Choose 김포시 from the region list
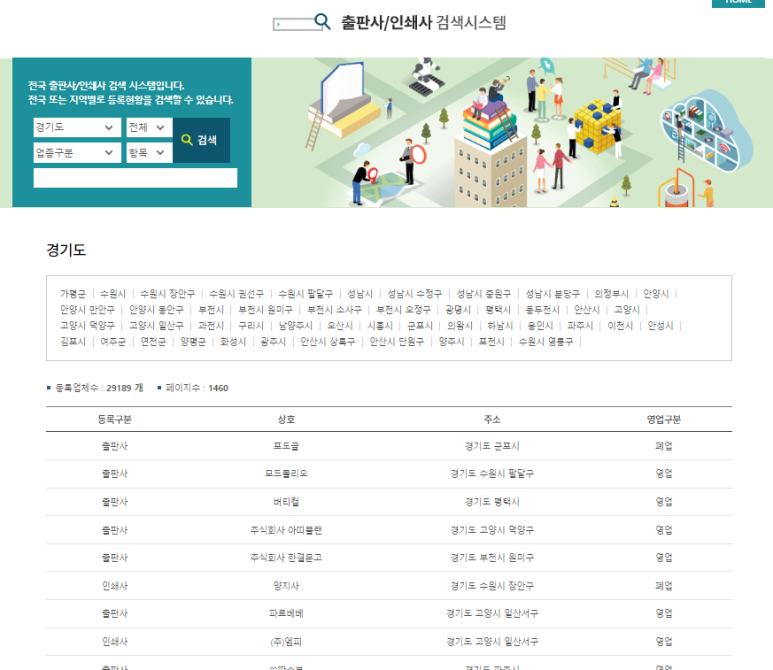The height and width of the screenshot is (670, 773). pyautogui.click(x=73, y=341)
